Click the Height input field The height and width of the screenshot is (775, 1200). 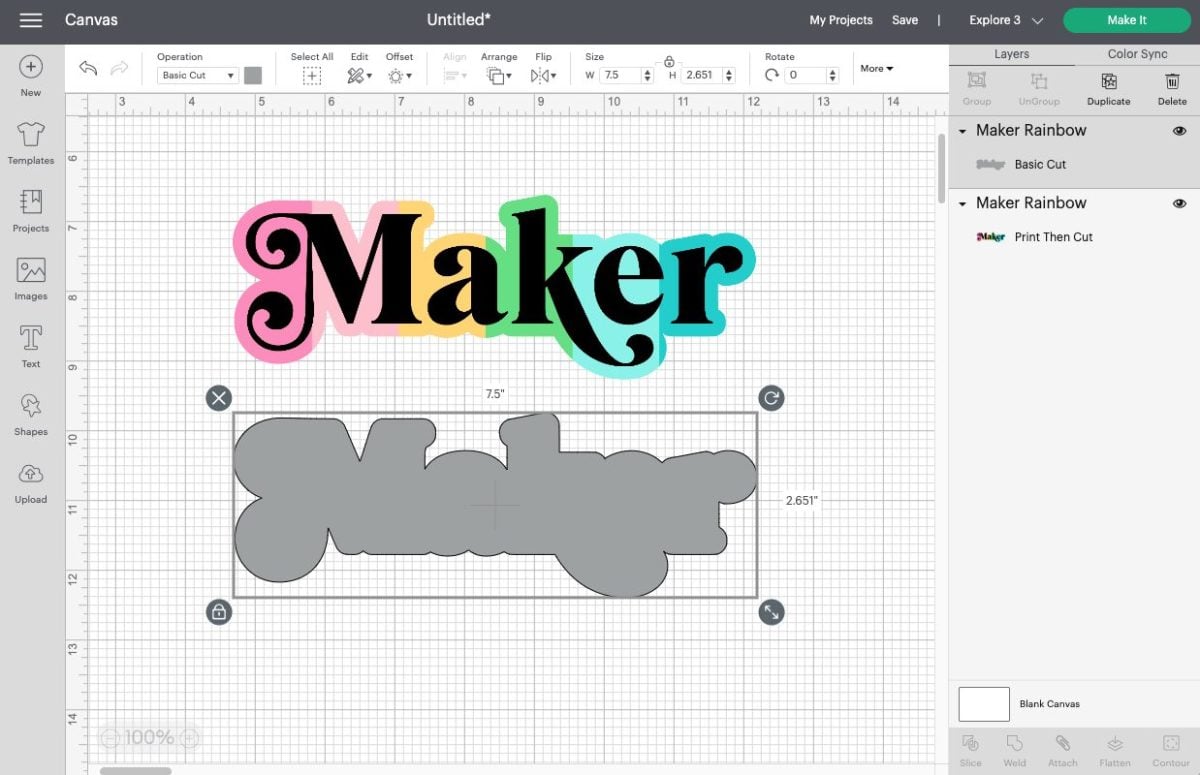click(702, 75)
